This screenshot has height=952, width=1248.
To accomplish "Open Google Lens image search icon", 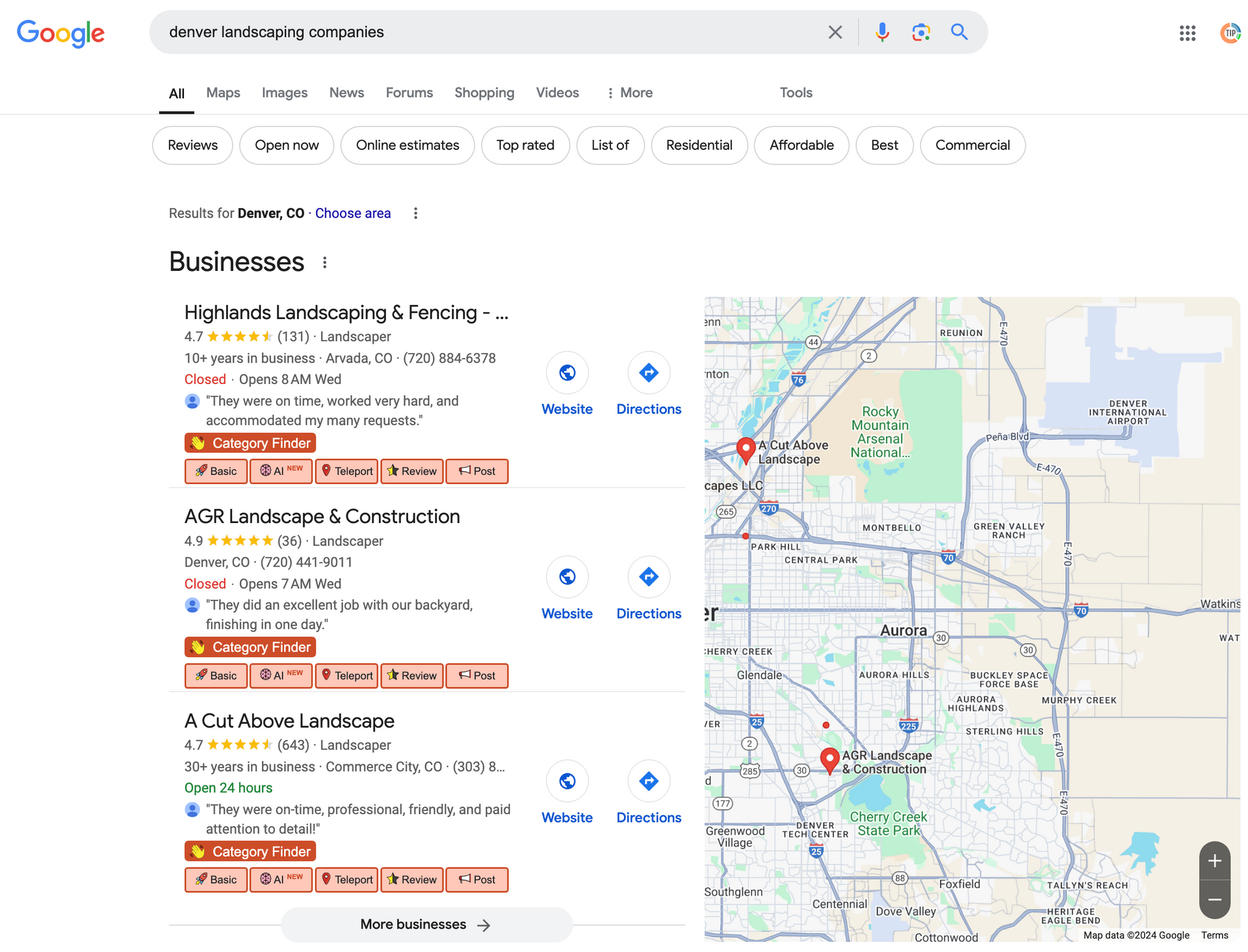I will point(921,32).
